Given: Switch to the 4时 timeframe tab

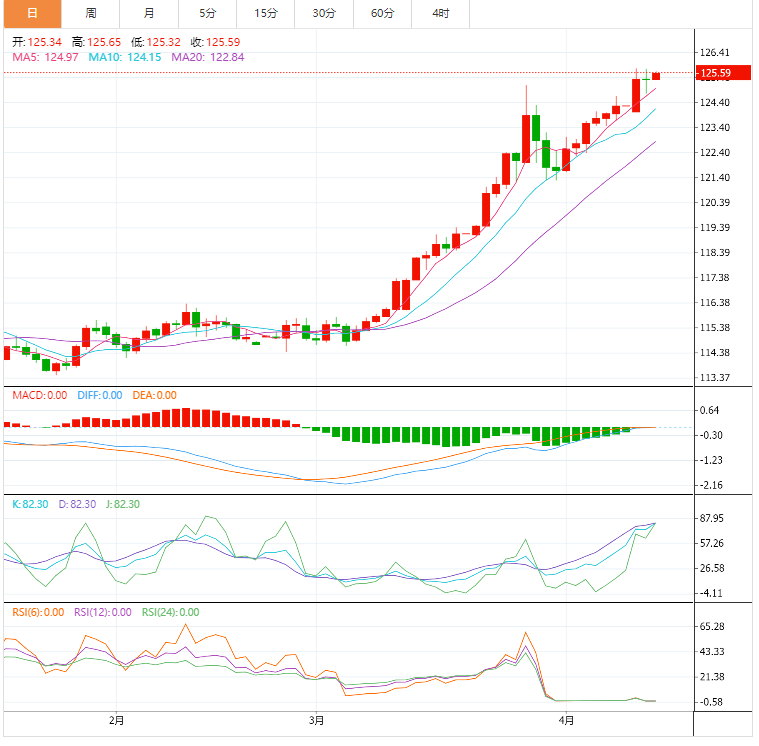Looking at the screenshot, I should point(440,13).
